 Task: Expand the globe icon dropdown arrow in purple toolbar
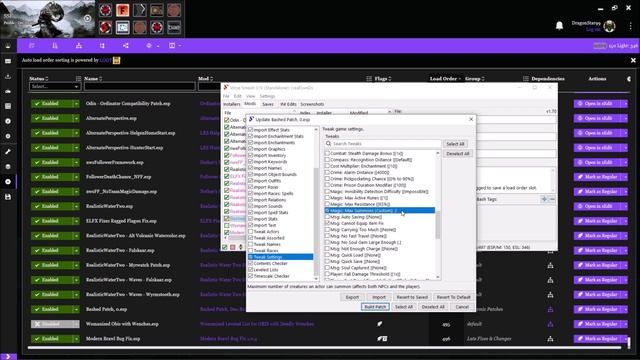(x=158, y=46)
